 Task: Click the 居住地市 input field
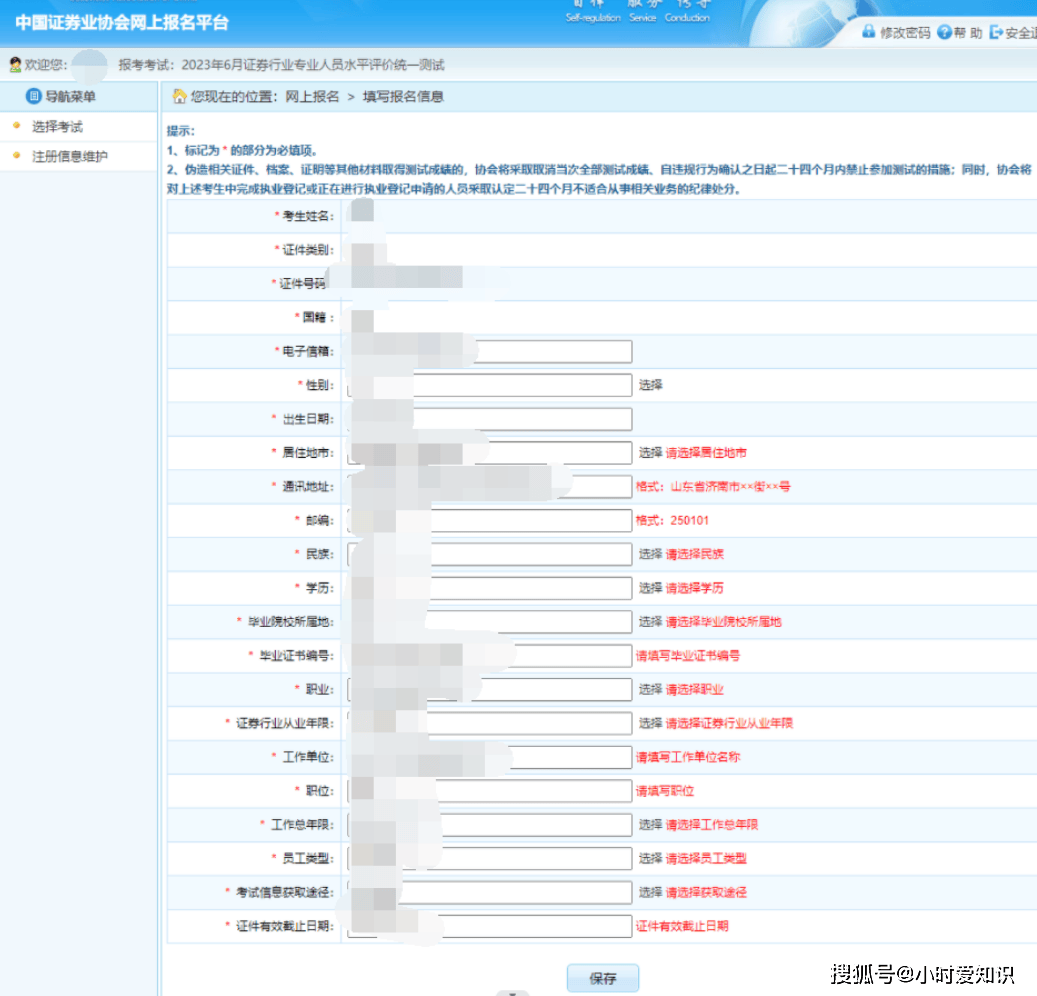point(489,452)
